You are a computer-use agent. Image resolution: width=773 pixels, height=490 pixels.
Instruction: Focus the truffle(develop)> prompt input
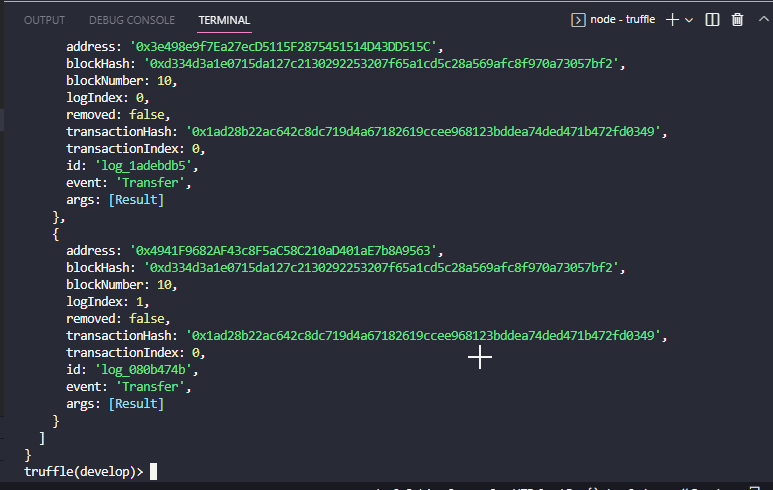point(153,472)
